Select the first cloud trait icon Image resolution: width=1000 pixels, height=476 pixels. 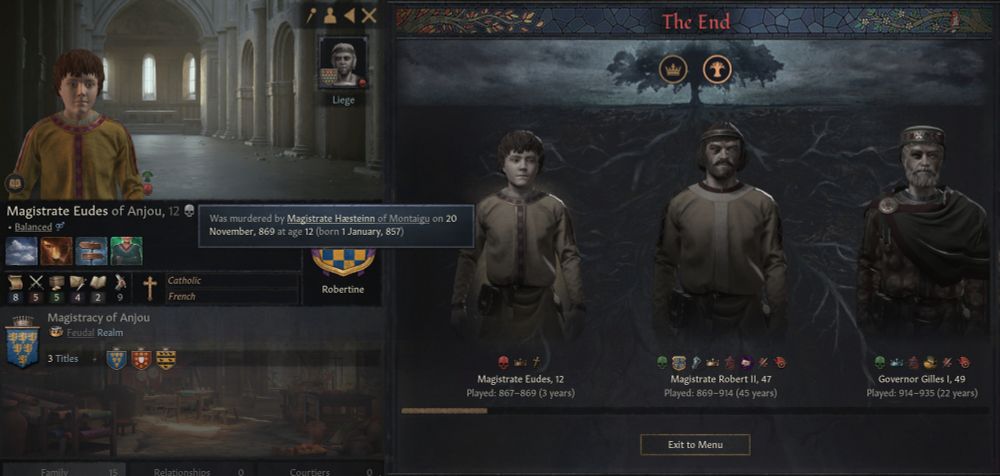tap(22, 251)
